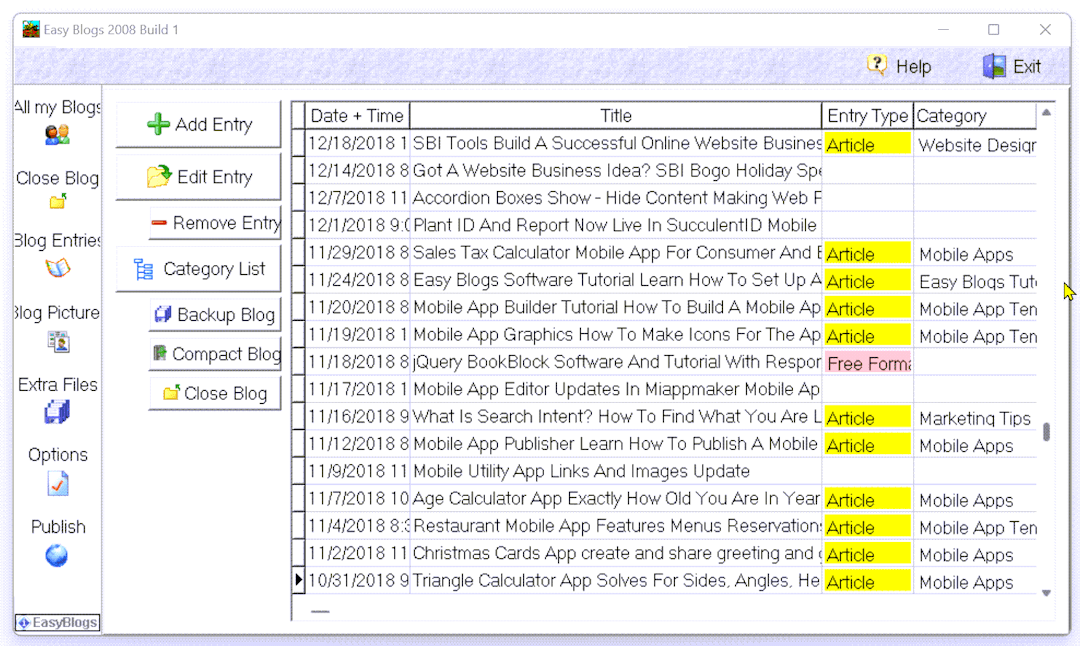
Task: Click the Close Blog button in the entry panel
Action: click(x=215, y=393)
